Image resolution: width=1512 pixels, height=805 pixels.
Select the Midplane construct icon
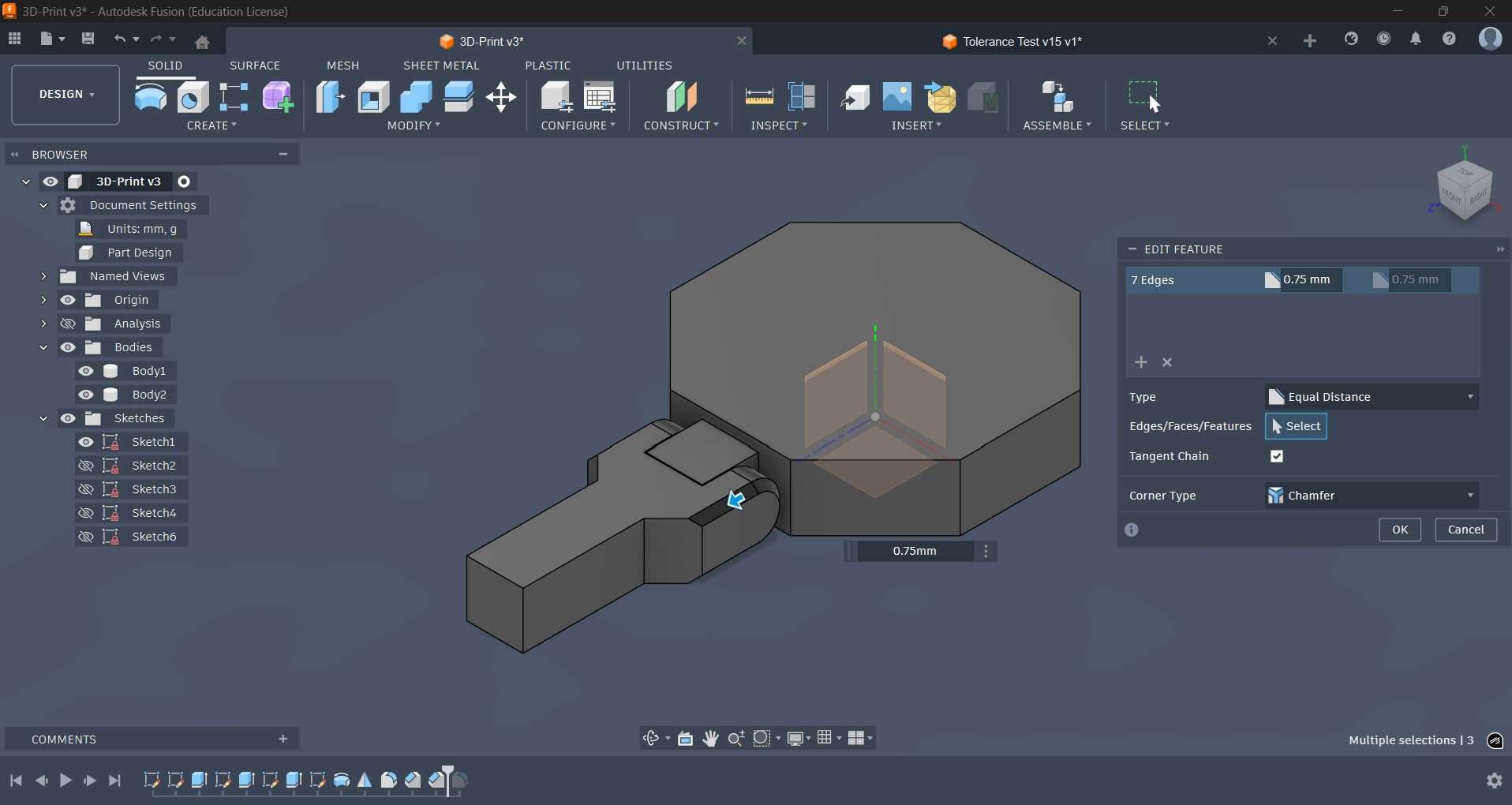tap(682, 97)
